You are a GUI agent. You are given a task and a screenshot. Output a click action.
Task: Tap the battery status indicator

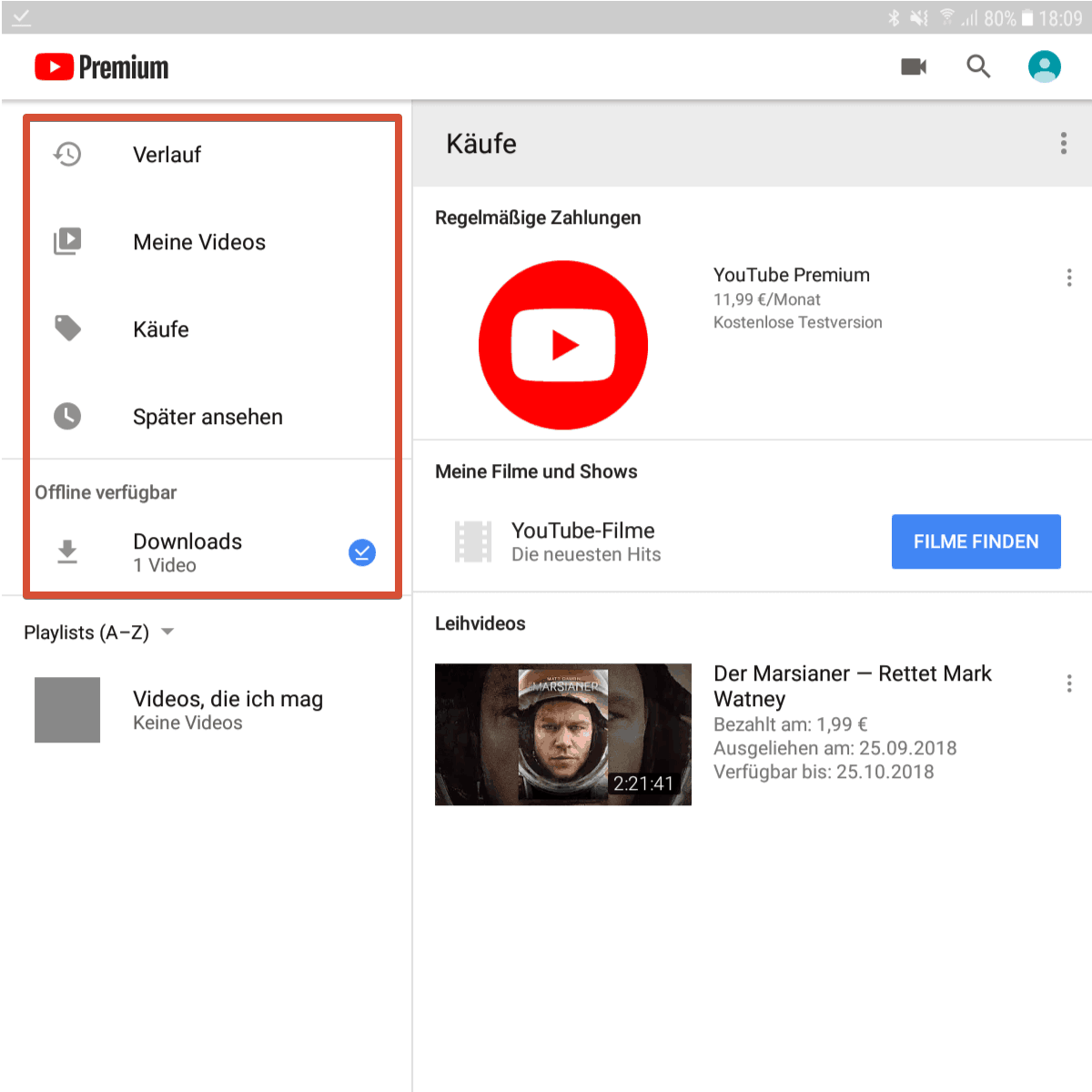[x=1026, y=18]
